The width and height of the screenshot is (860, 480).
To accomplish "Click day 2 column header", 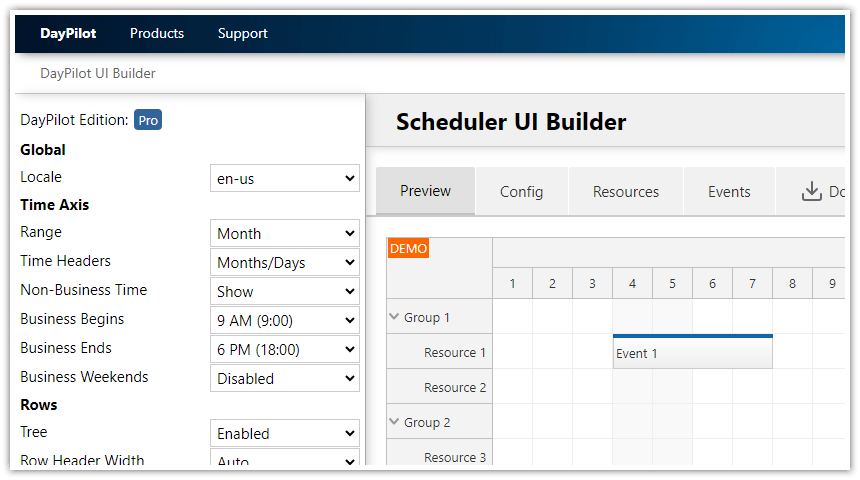I will coord(552,283).
